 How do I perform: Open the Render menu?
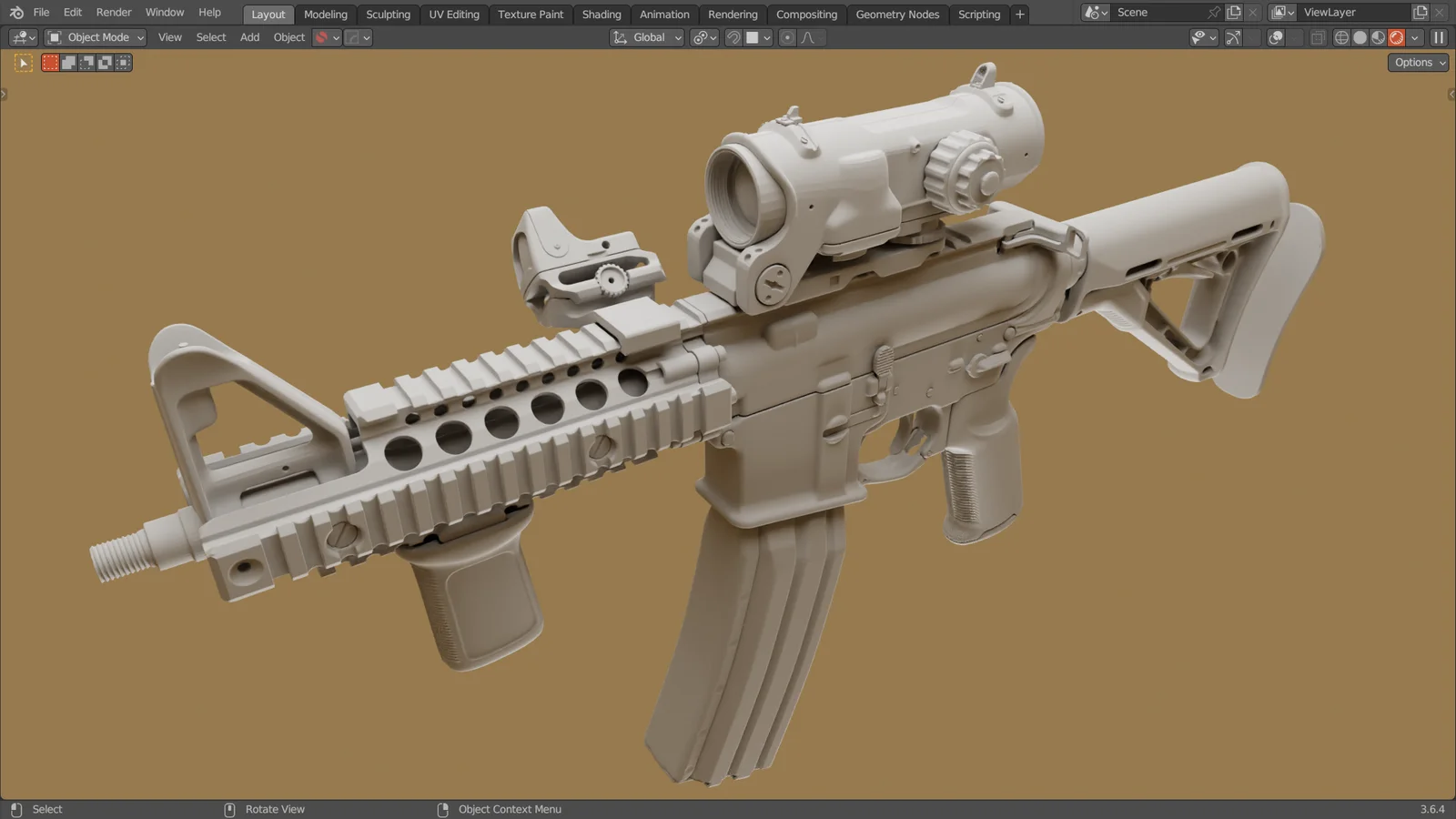coord(113,12)
